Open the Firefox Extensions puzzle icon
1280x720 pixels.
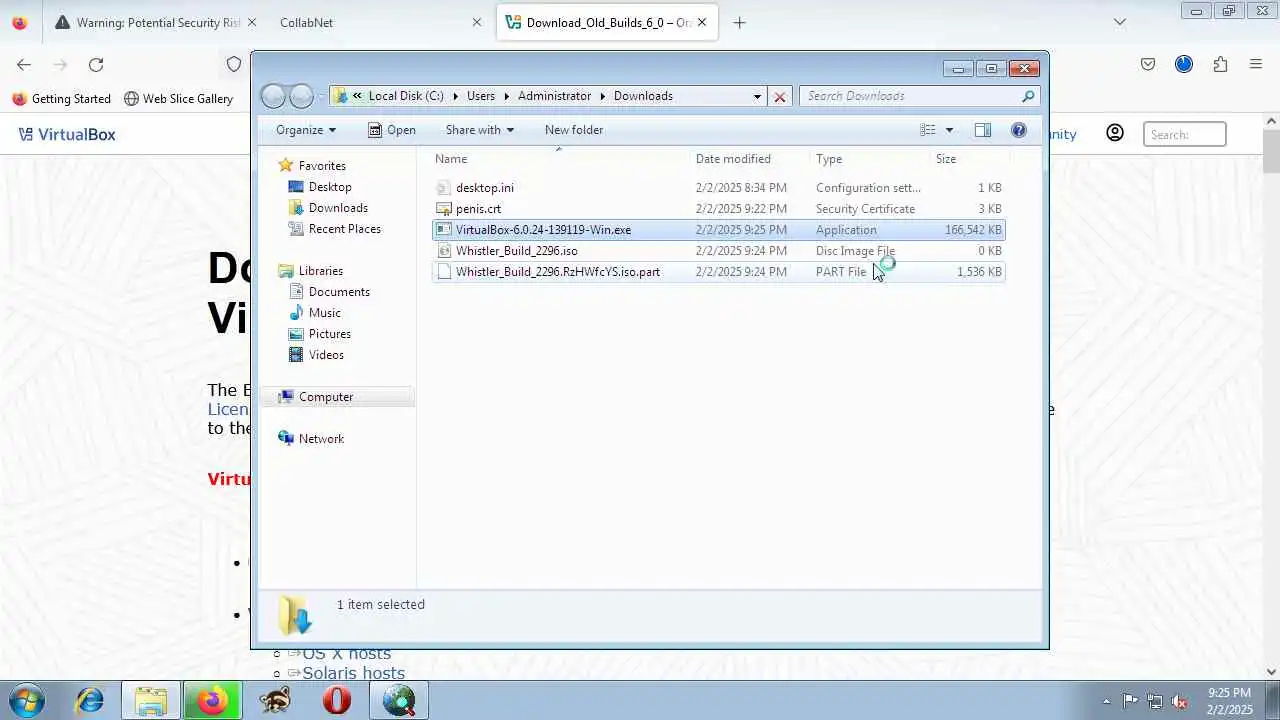tap(1220, 64)
